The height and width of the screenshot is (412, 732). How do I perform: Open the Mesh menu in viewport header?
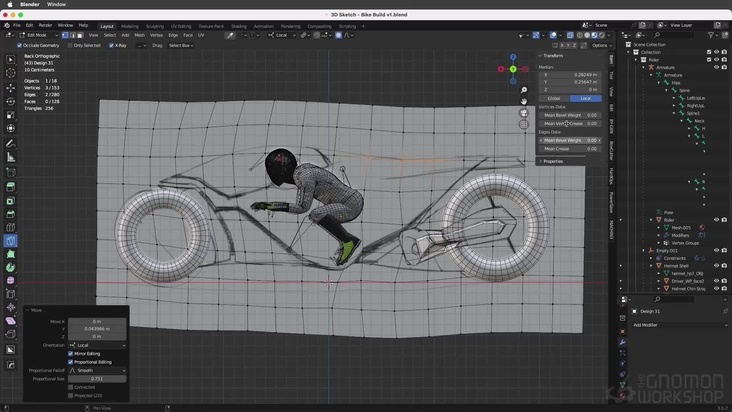(140, 35)
